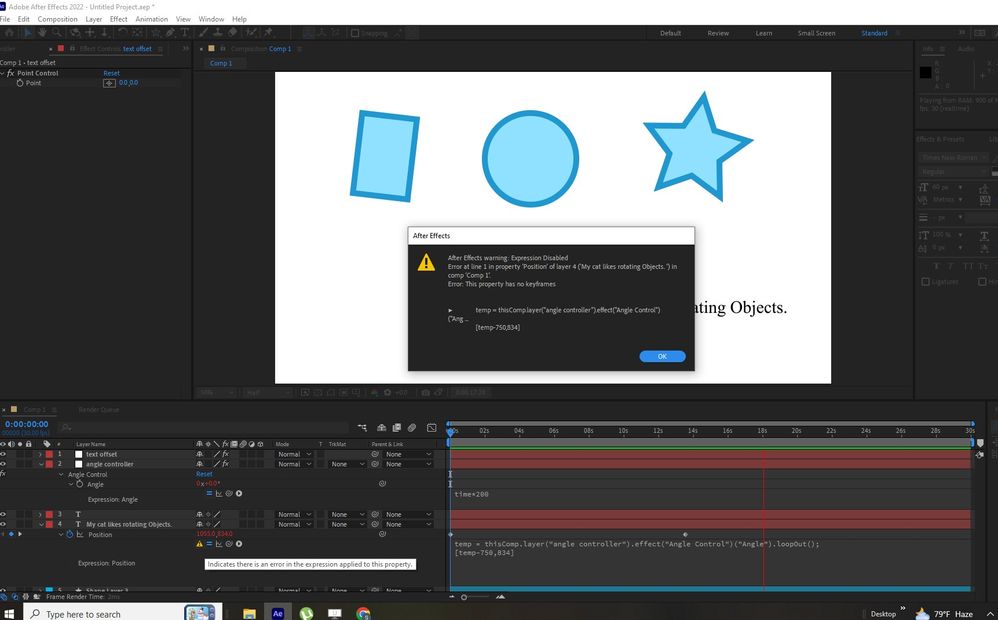Toggle the fx switch on the text offset layer
Image resolution: width=998 pixels, height=620 pixels.
tap(225, 454)
